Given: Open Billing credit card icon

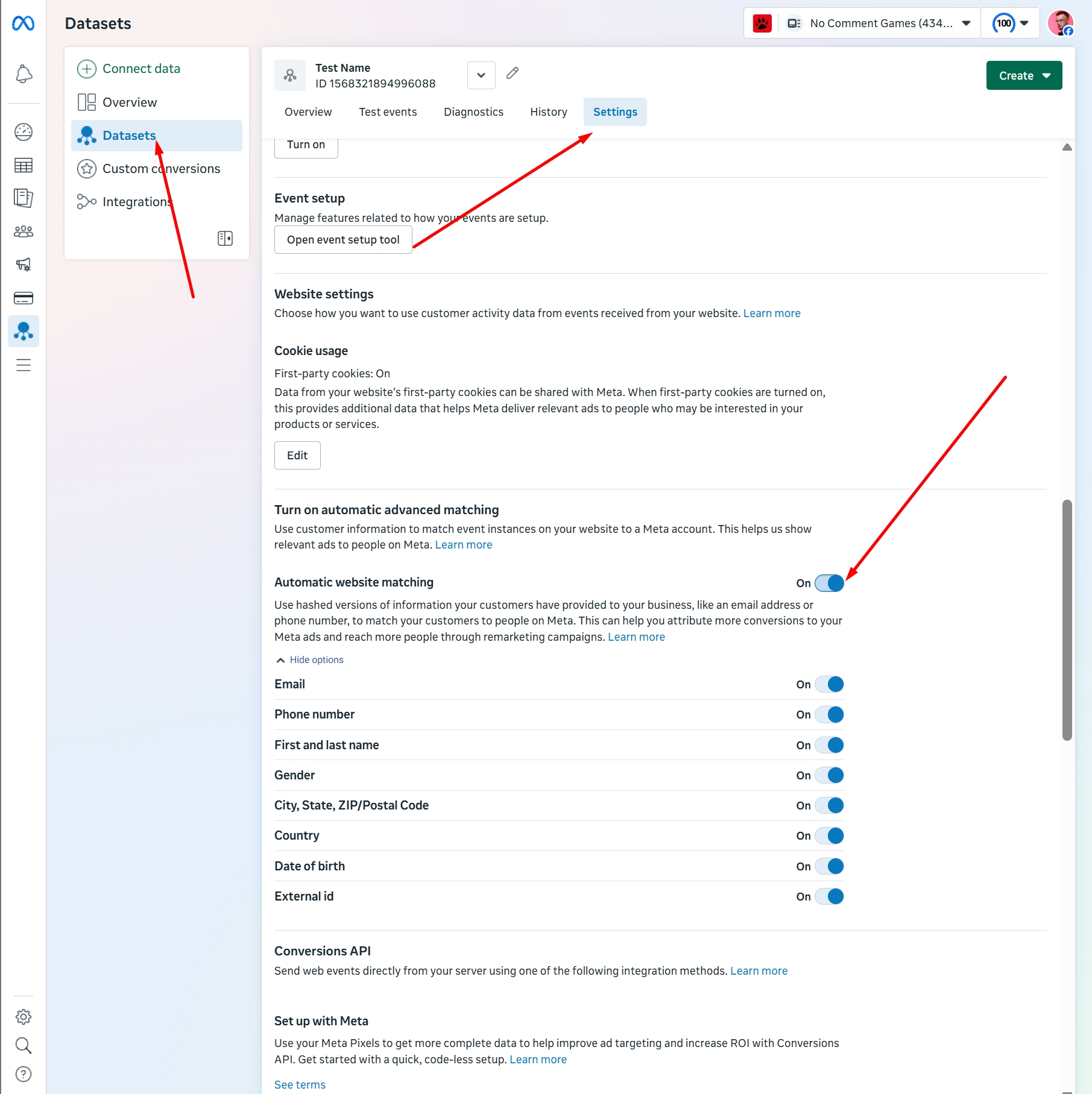Looking at the screenshot, I should (x=24, y=298).
